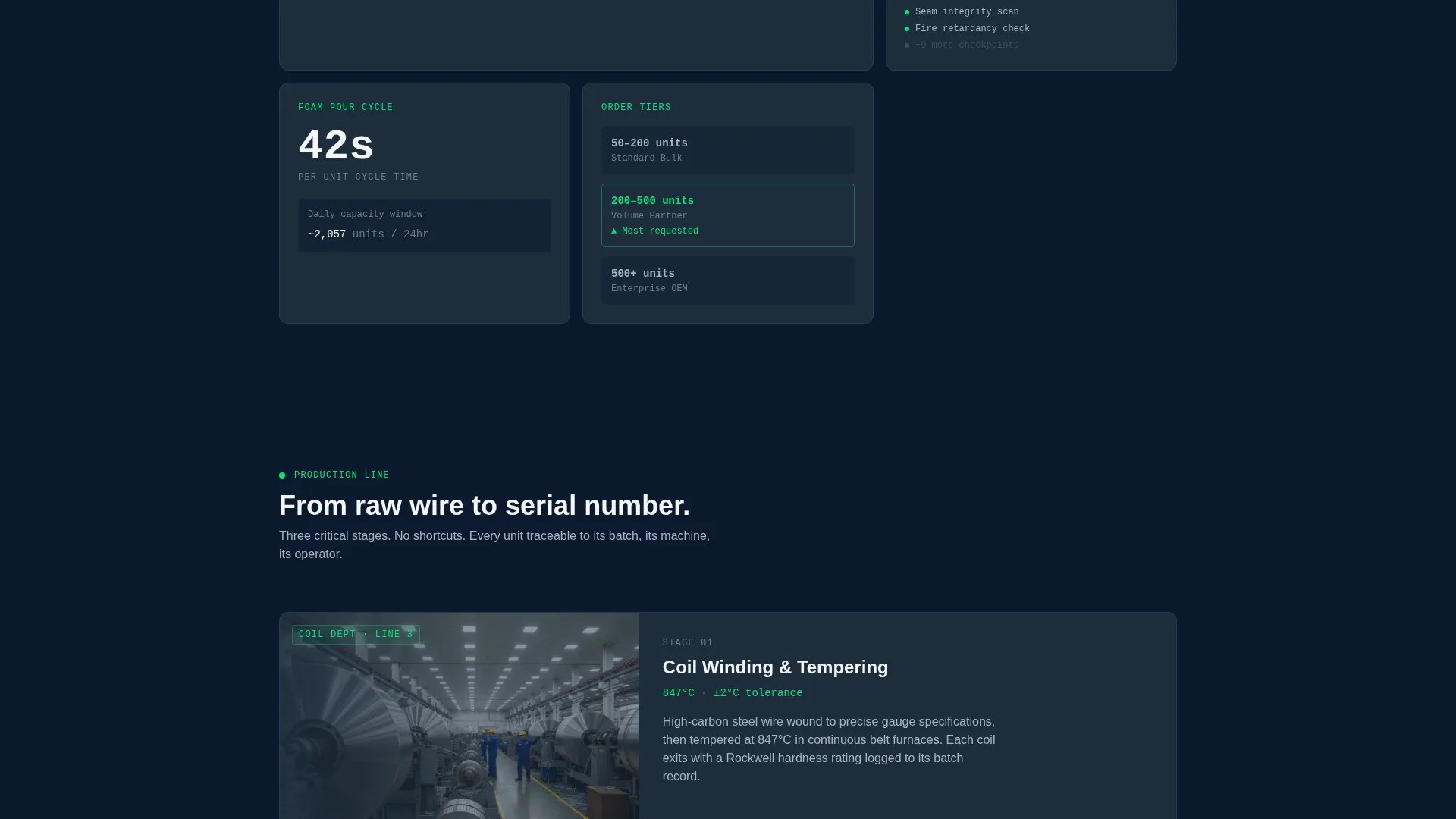Click the FOAM POUR CYCLE label

[346, 108]
